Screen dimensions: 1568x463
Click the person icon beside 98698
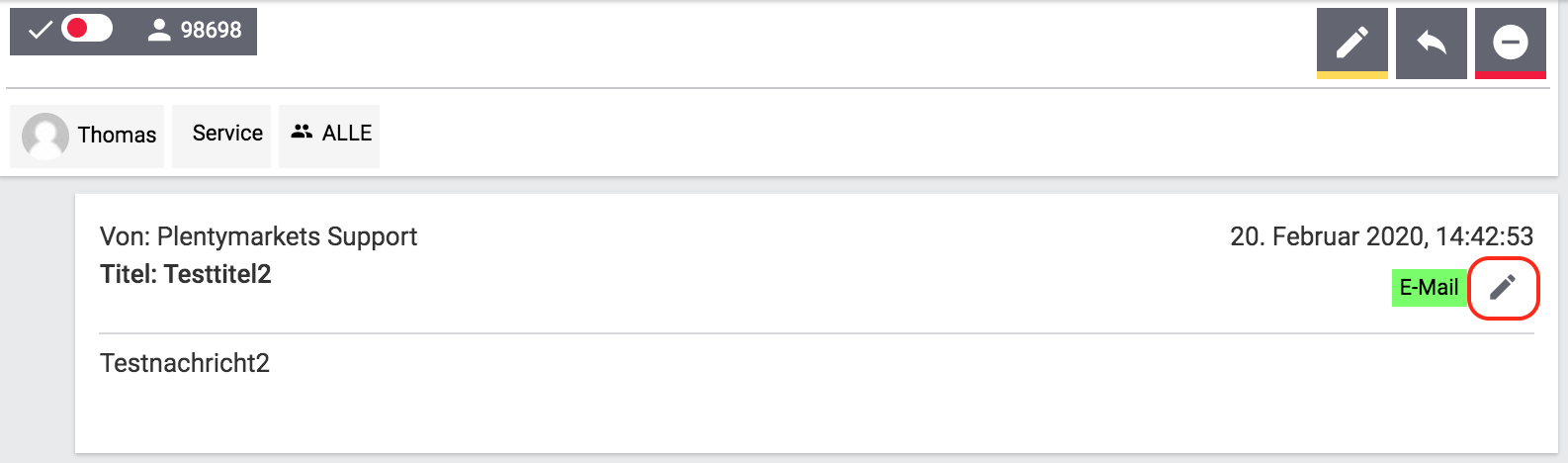[x=158, y=31]
